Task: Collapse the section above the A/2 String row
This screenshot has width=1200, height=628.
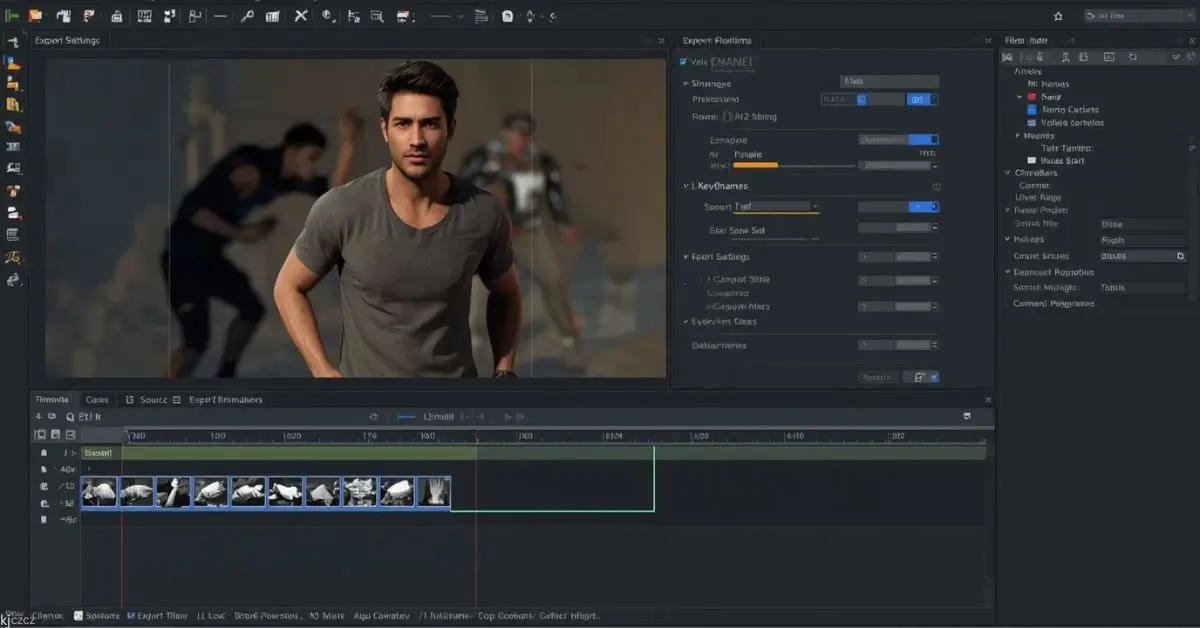Action: pos(686,84)
